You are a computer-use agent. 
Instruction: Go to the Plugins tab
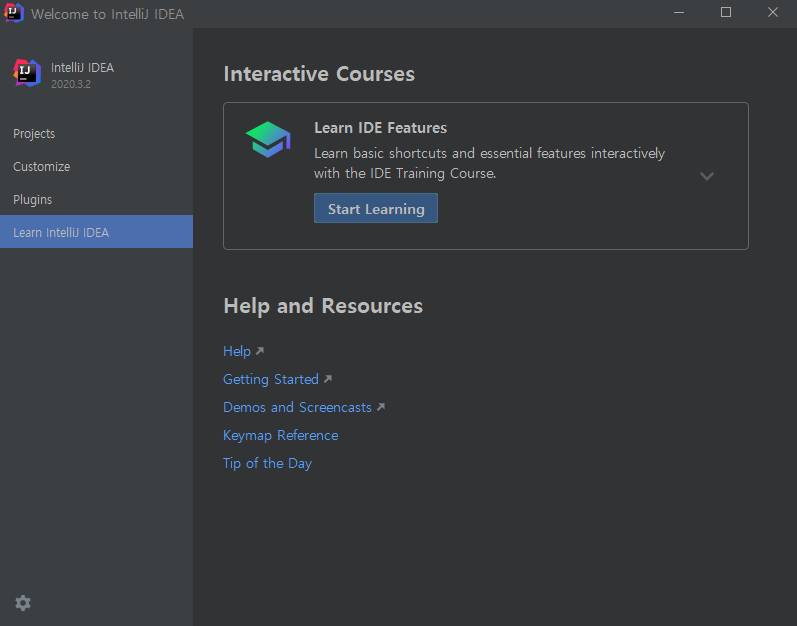point(97,200)
